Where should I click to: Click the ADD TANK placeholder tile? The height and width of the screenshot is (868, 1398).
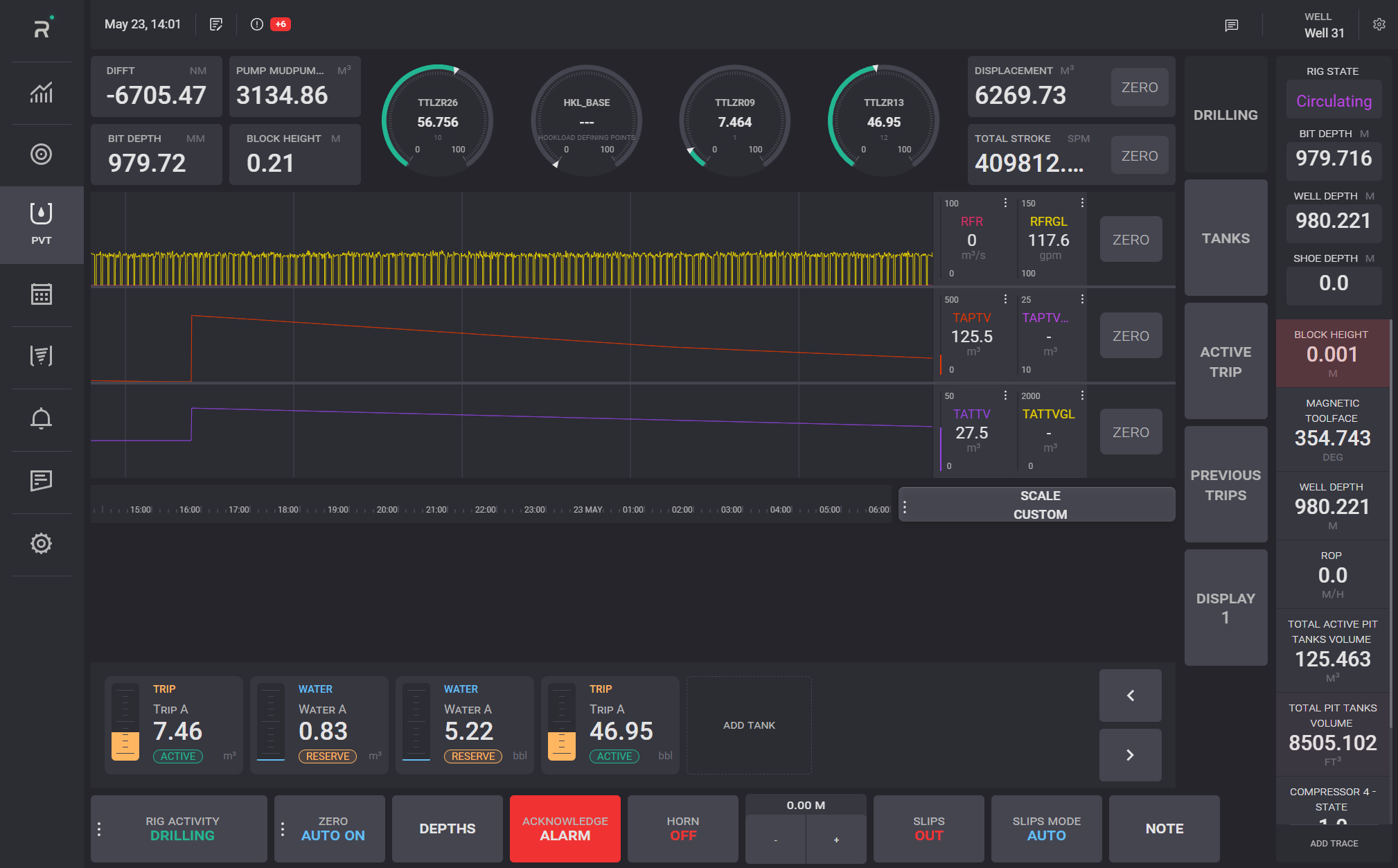pyautogui.click(x=749, y=725)
